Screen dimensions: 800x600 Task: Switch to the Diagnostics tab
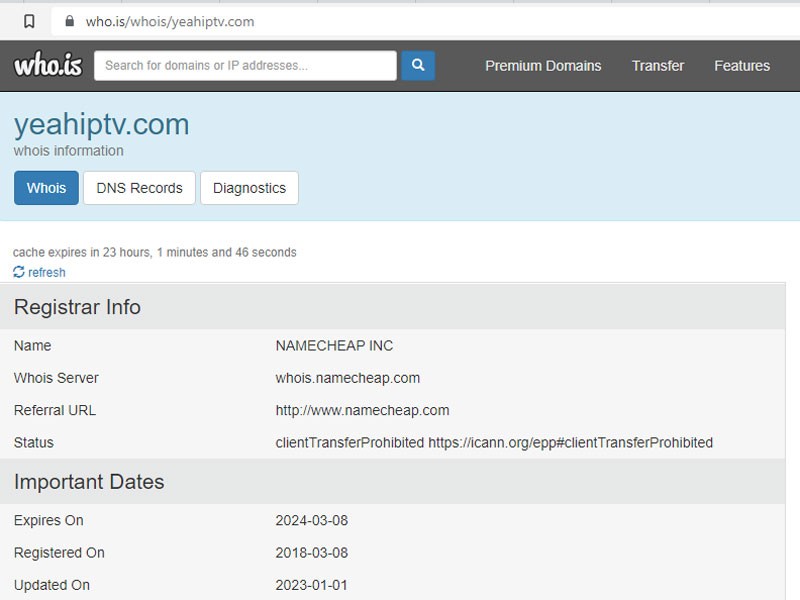[x=249, y=188]
